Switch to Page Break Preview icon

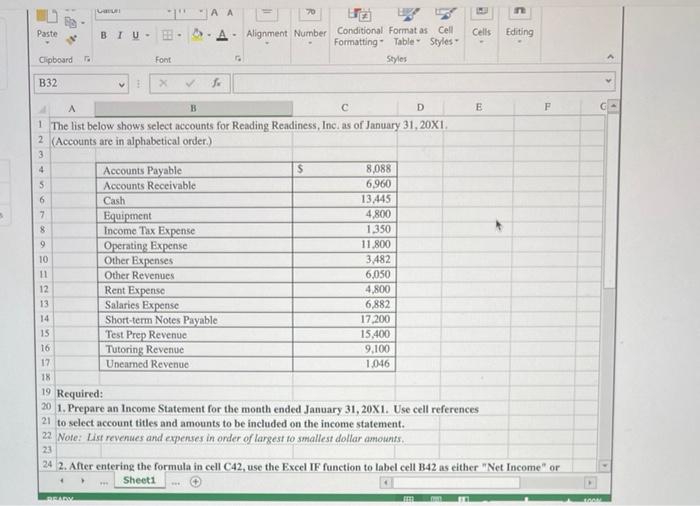tap(462, 498)
